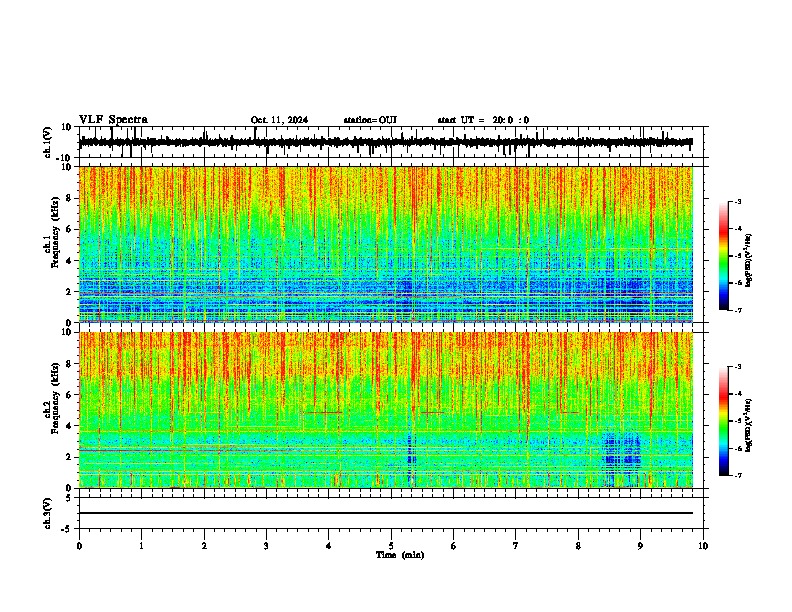Click the 'VLF Spectra' plot title
This screenshot has width=792, height=612.
click(x=113, y=120)
